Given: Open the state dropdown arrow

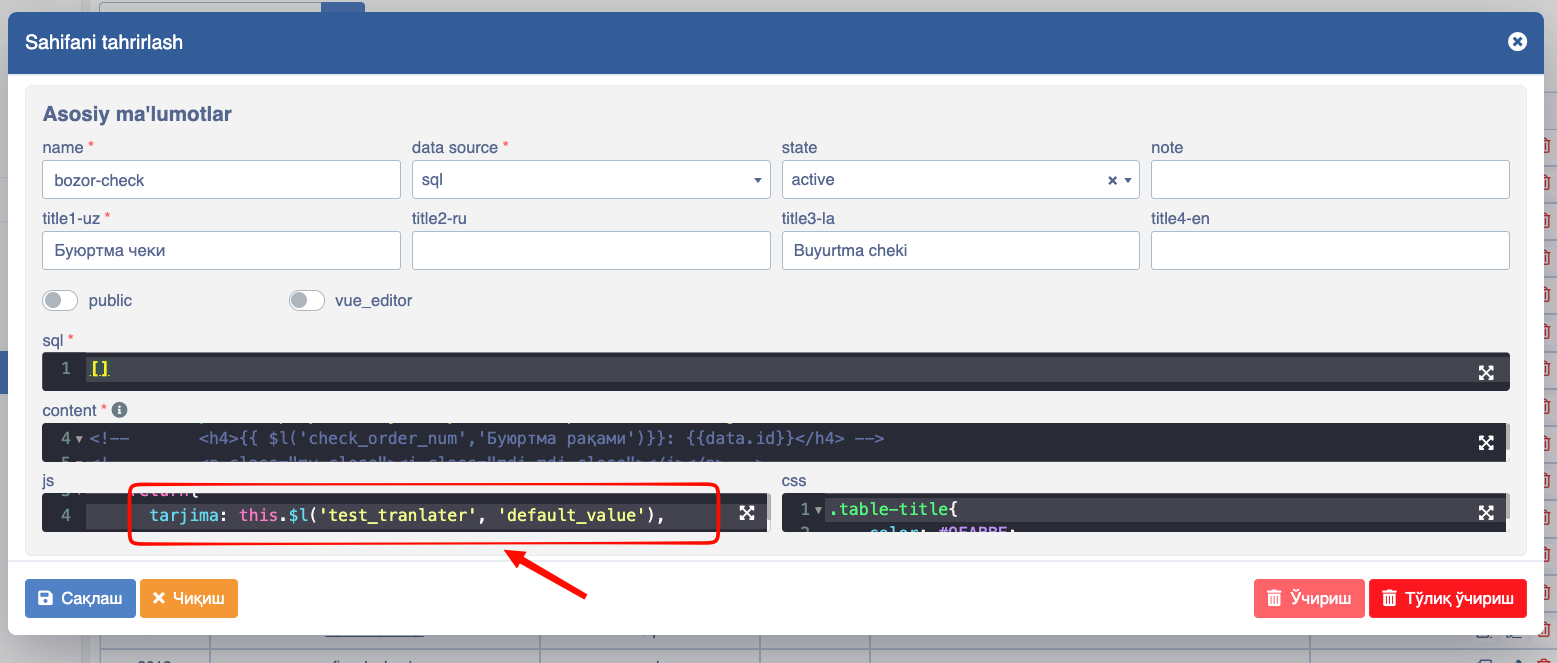Looking at the screenshot, I should 1129,181.
